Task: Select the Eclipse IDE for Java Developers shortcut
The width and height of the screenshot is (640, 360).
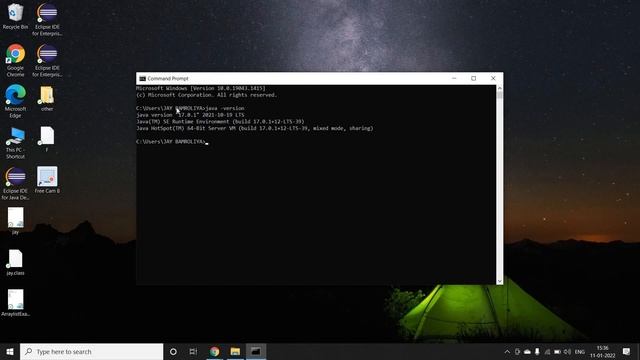Action: pyautogui.click(x=15, y=183)
